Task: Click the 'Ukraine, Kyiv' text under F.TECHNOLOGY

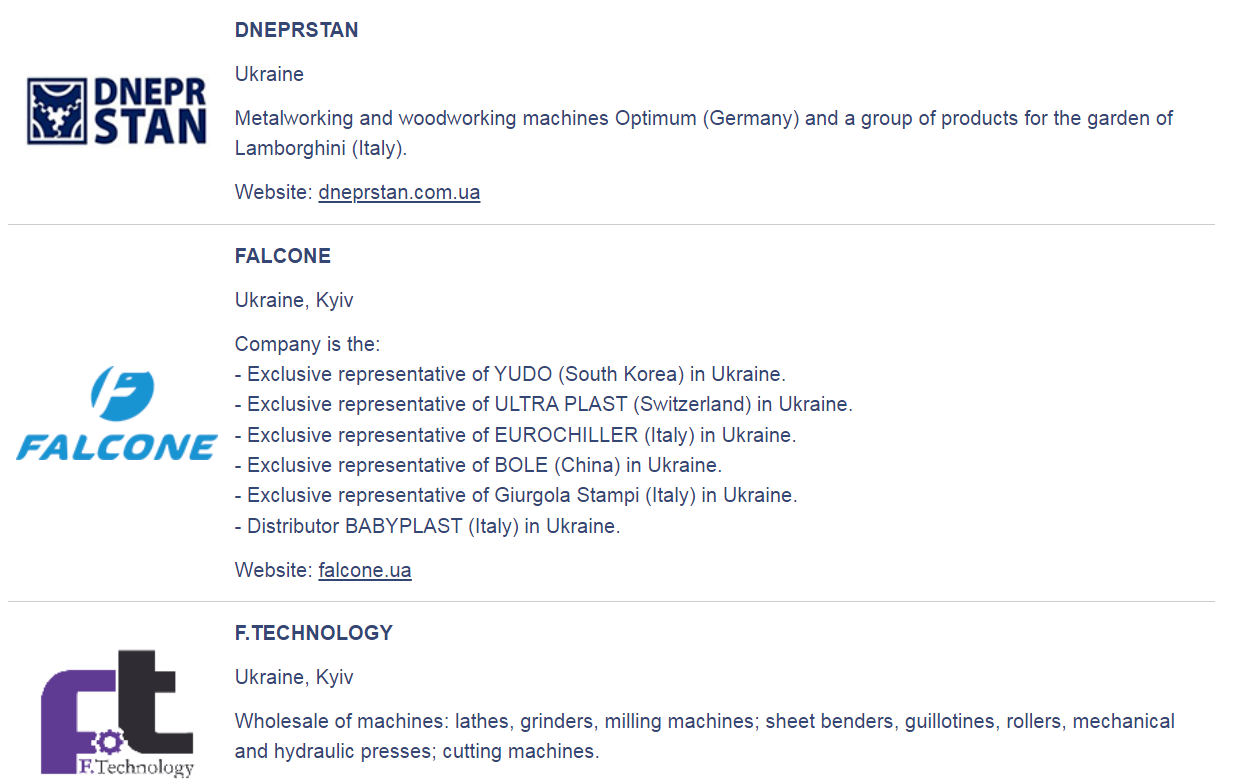Action: click(294, 677)
